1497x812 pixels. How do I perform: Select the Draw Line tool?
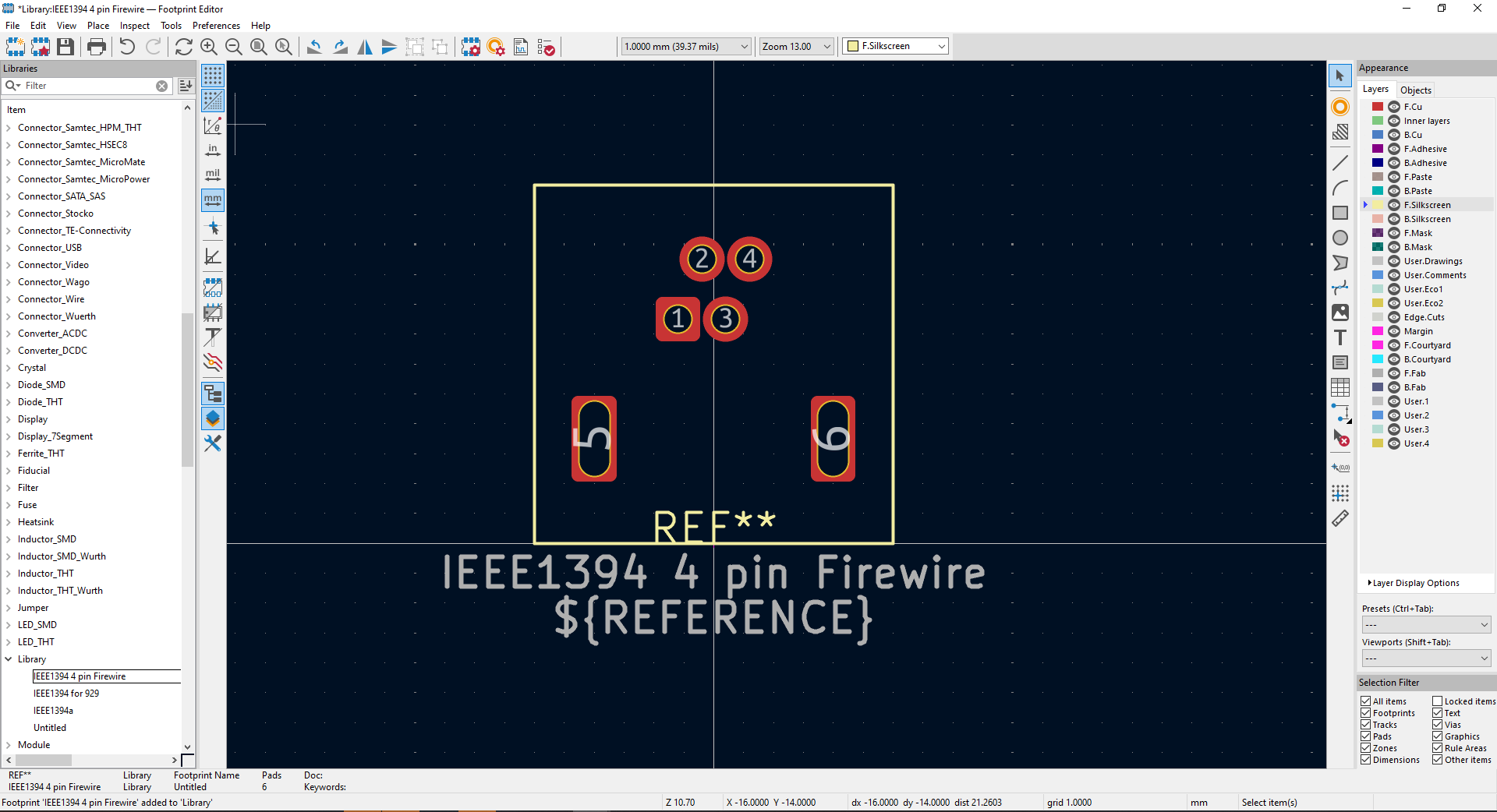click(1340, 163)
